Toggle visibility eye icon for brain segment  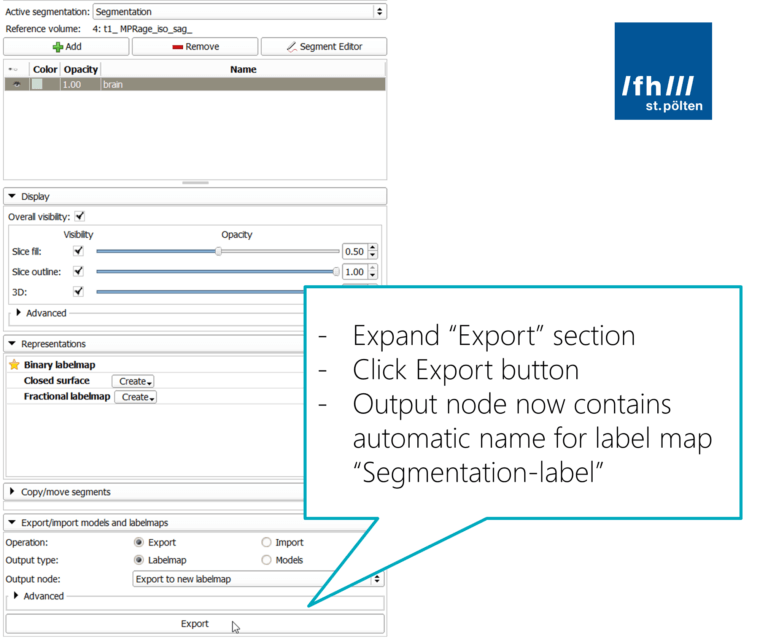point(16,85)
